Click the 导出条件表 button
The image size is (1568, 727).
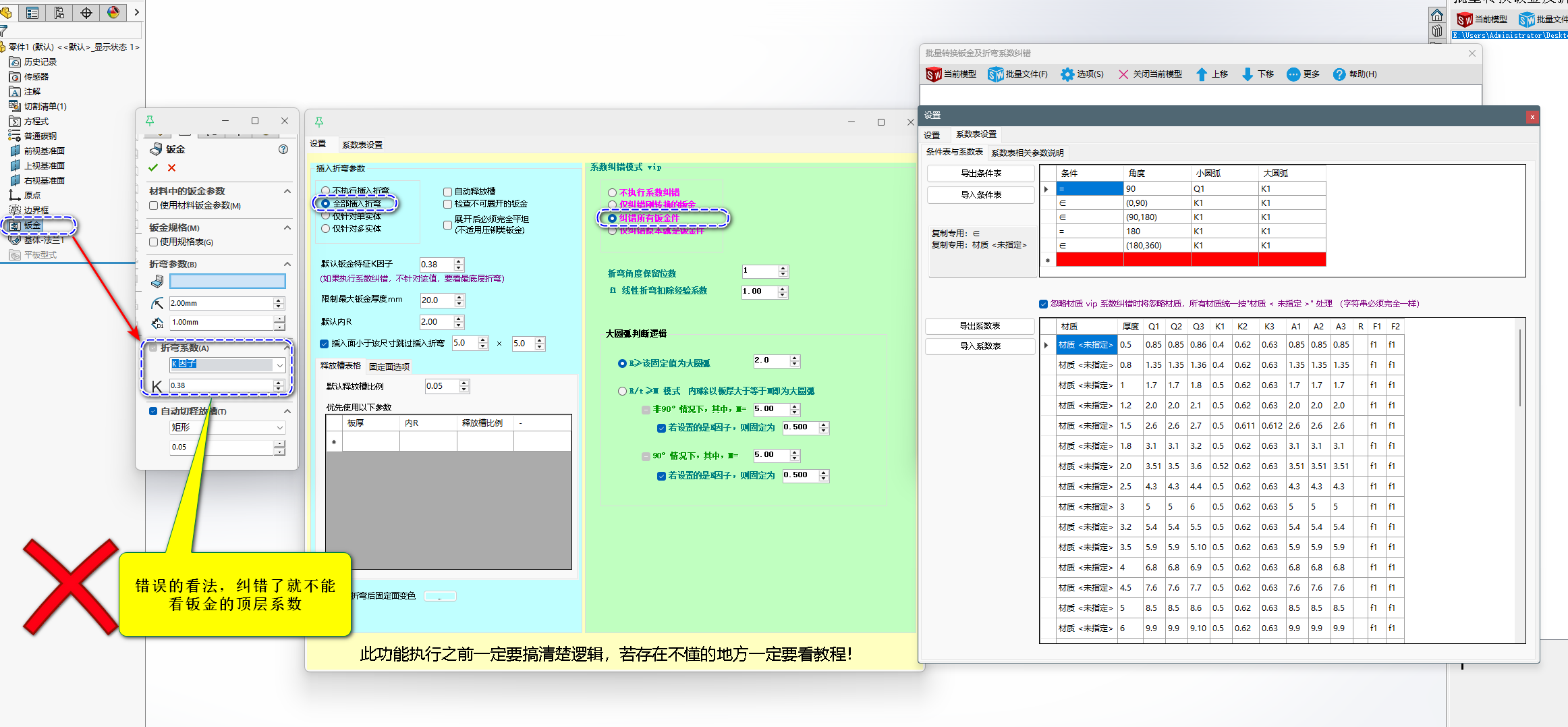(980, 173)
